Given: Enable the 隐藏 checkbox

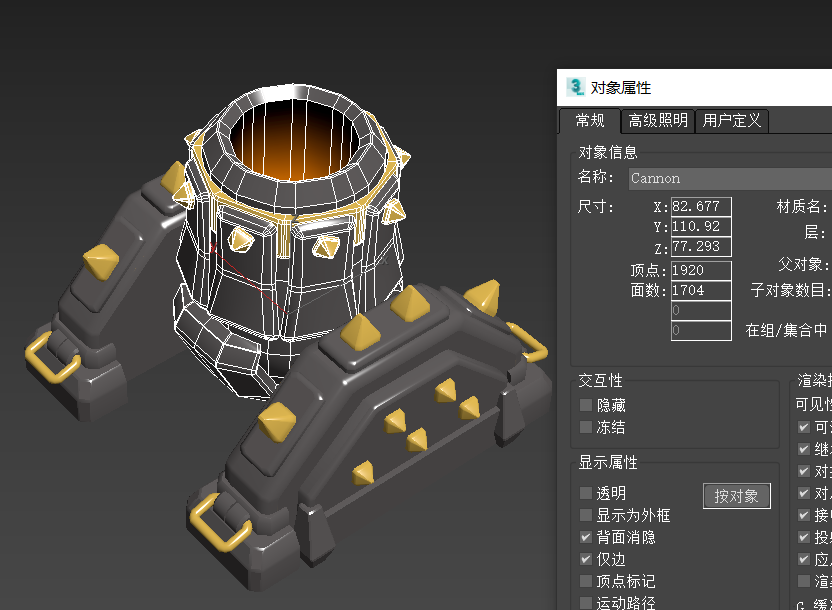Looking at the screenshot, I should click(586, 405).
